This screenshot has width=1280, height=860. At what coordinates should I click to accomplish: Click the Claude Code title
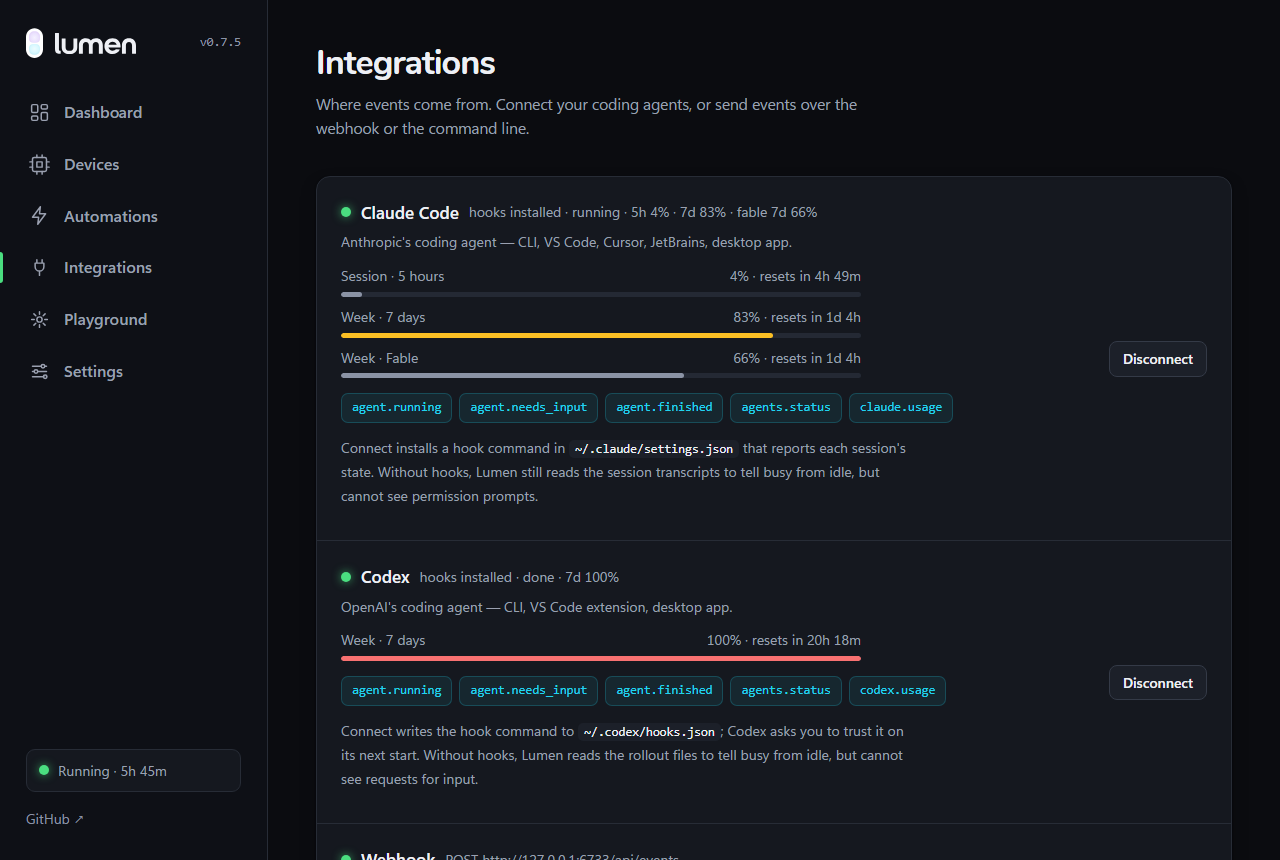(x=410, y=213)
